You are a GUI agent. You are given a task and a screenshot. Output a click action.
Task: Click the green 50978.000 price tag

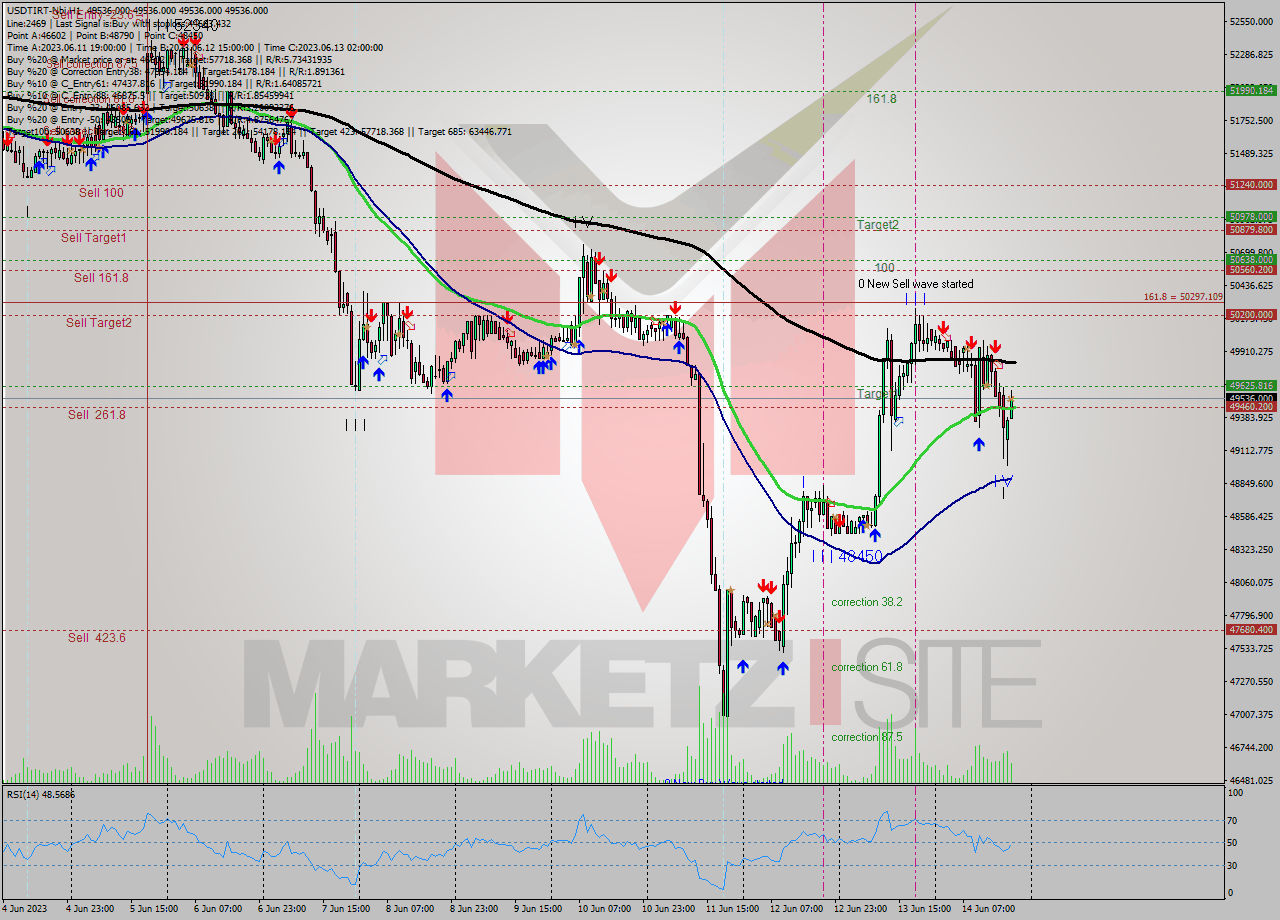point(1251,216)
